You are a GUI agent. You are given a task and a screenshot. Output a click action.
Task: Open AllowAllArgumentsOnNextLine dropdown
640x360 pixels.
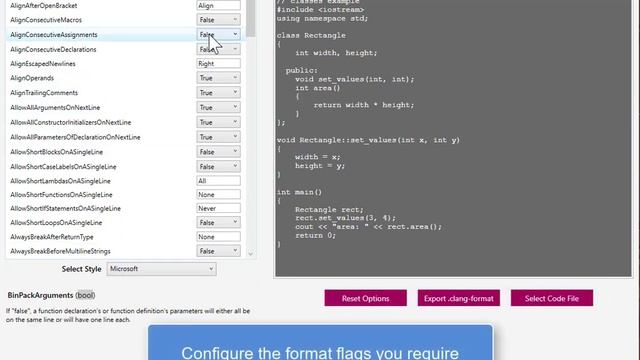coord(218,107)
